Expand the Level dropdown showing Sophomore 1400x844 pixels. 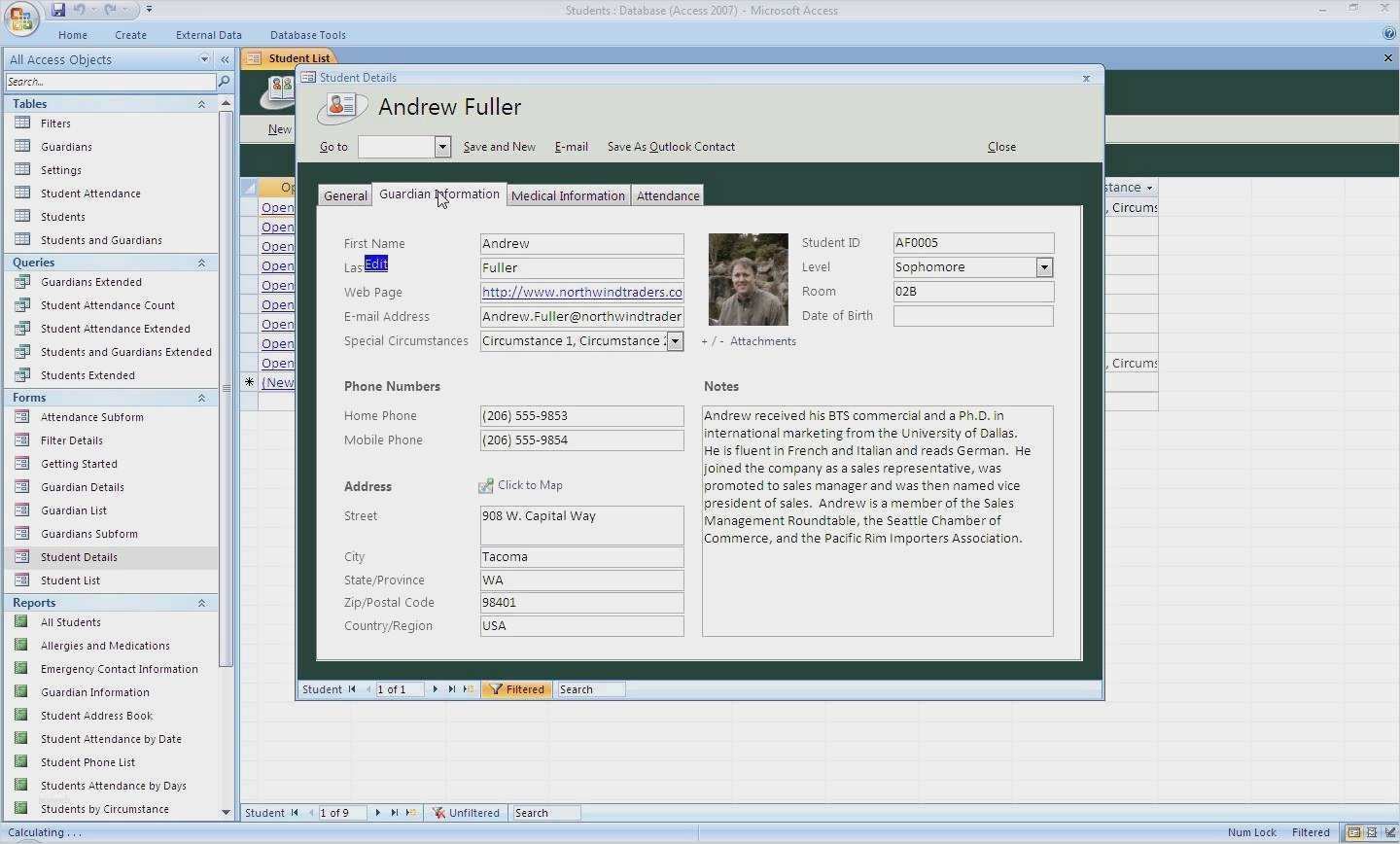[x=1044, y=267]
